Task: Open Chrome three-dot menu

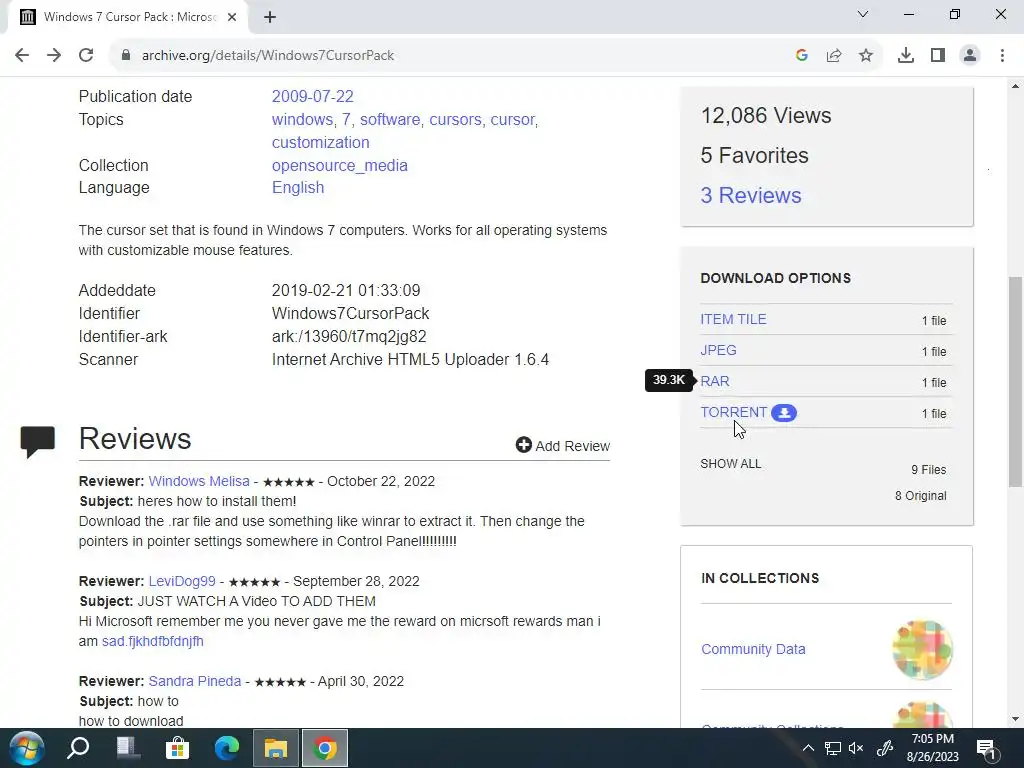Action: point(1002,56)
